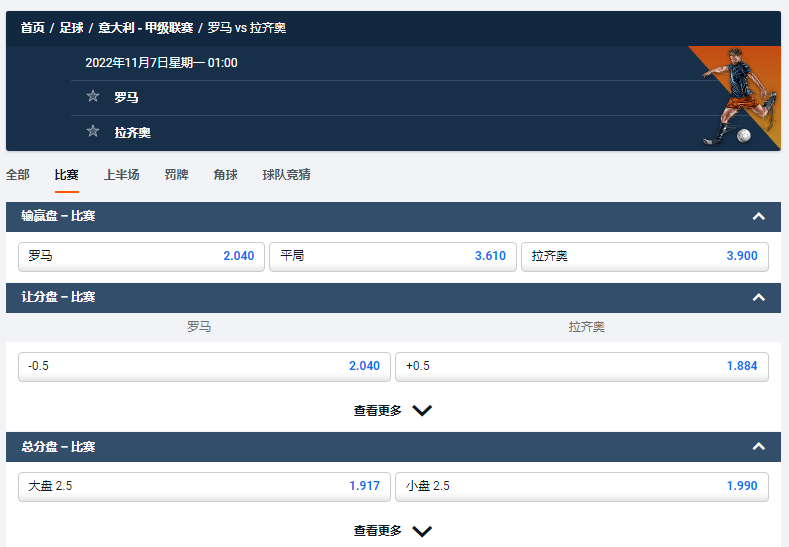This screenshot has width=789, height=547.
Task: Collapse the 输赢盘 – 比赛 section
Action: tap(758, 216)
